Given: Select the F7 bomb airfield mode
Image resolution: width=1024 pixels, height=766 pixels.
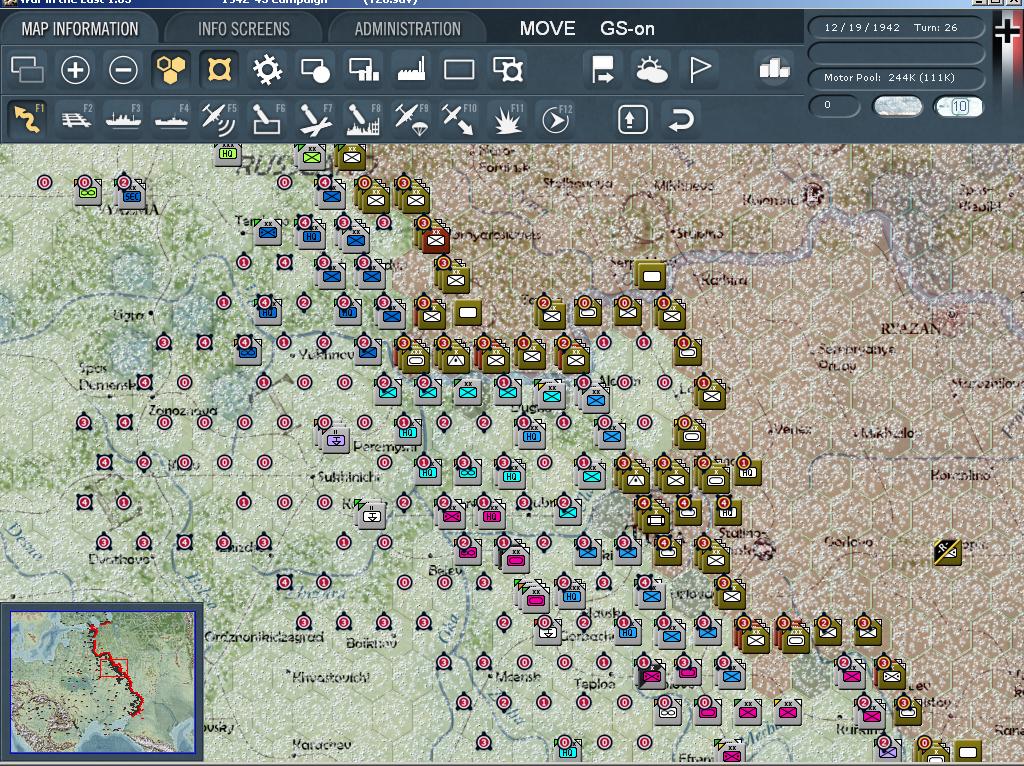Looking at the screenshot, I should click(315, 120).
